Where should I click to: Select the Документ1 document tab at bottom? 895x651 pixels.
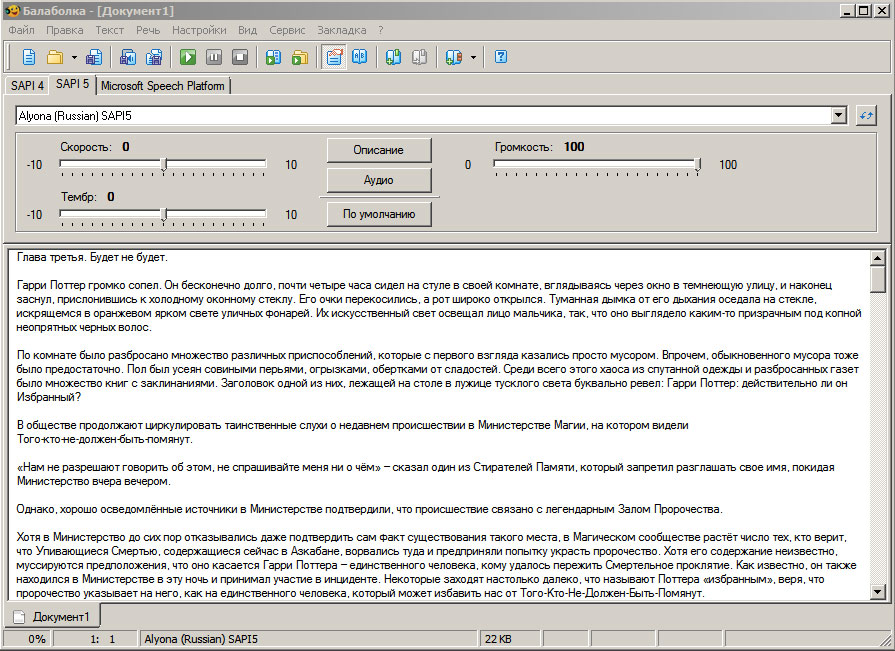coord(53,617)
